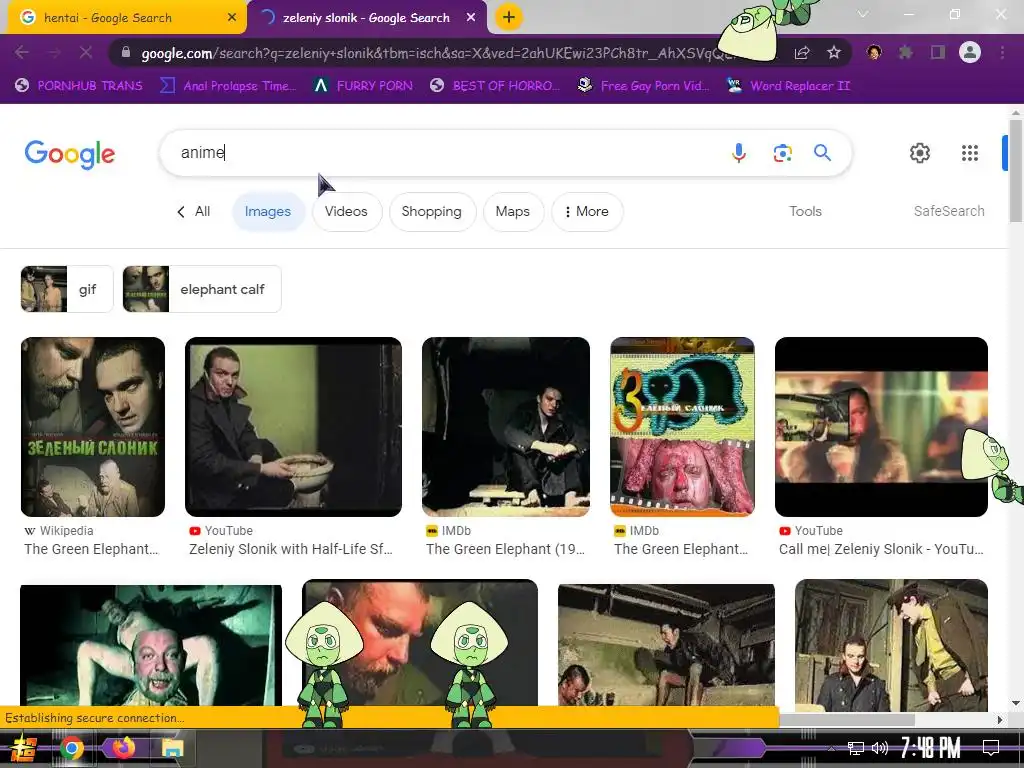Open Chrome three-dot menu
Screen dimensions: 1024x768
[x=1002, y=52]
